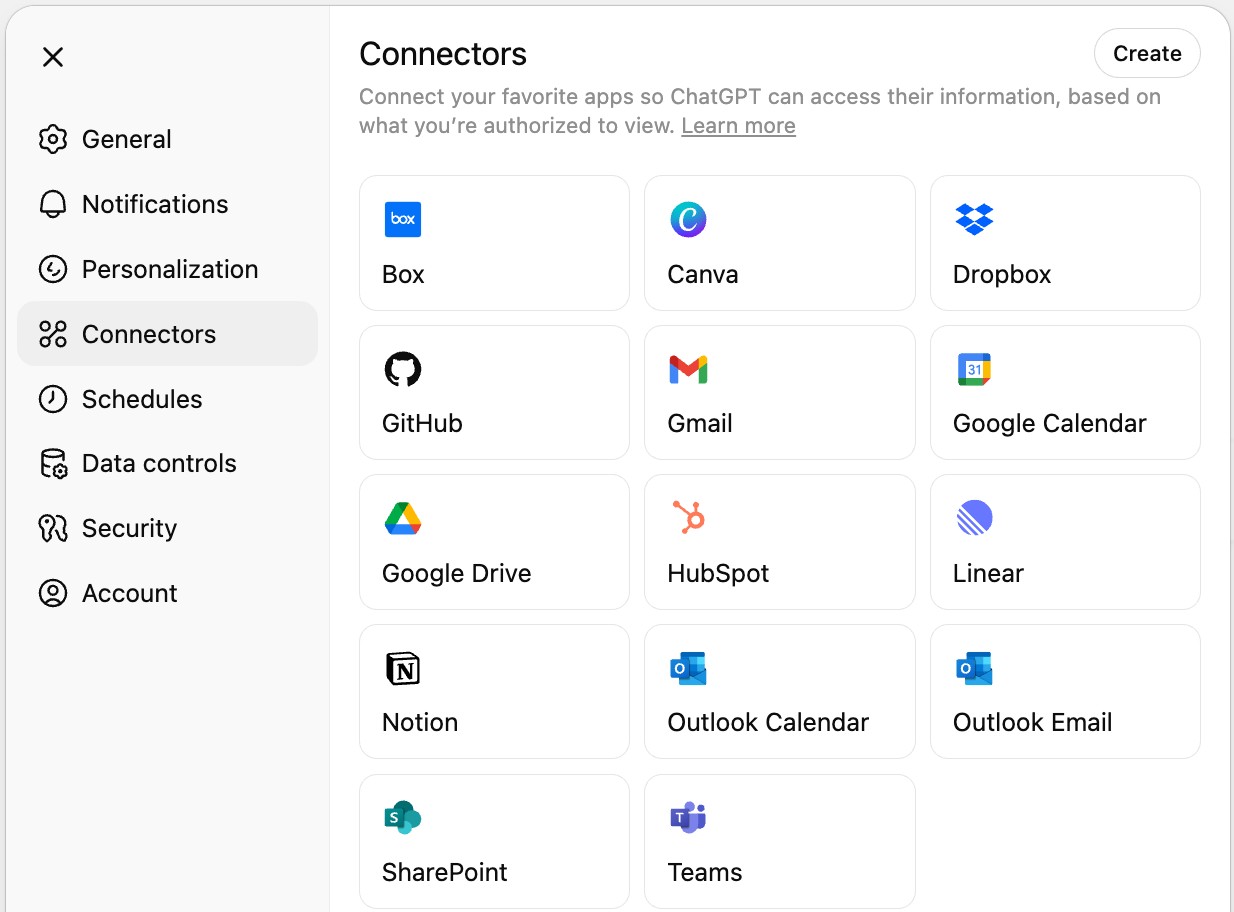Select the Canva connector icon

coord(688,219)
